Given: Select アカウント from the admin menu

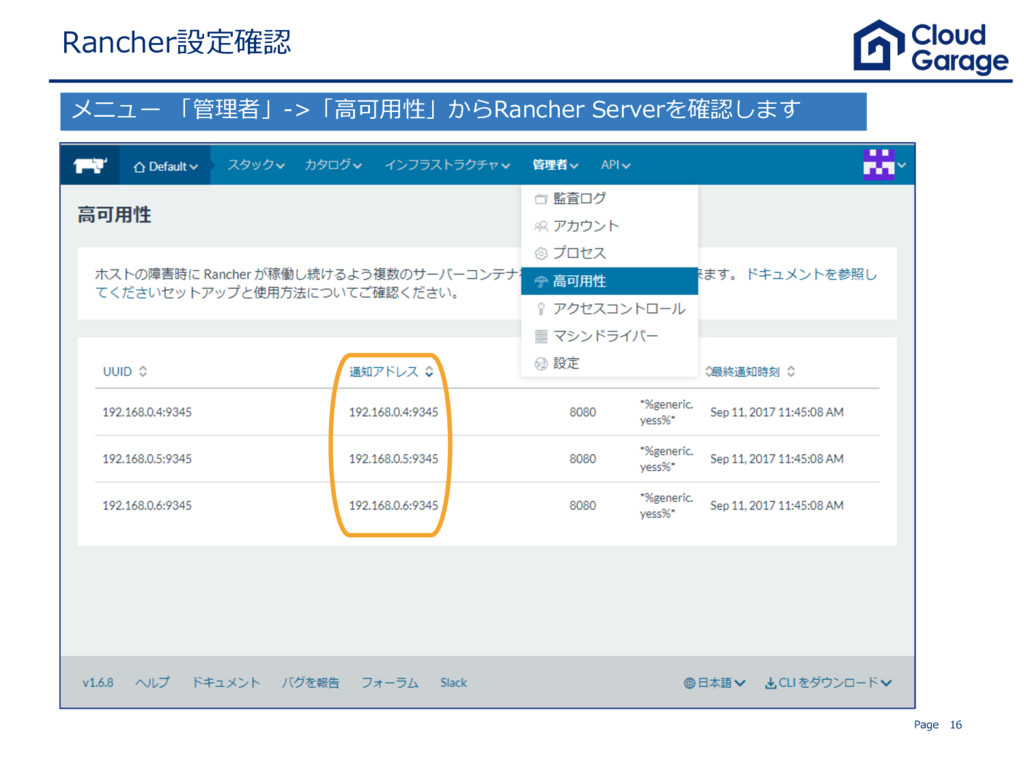Looking at the screenshot, I should coord(609,226).
